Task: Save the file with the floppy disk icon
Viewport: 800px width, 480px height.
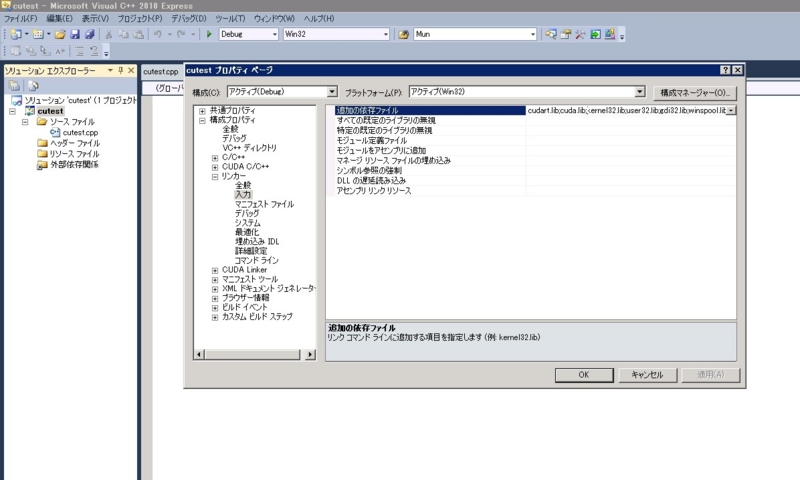Action: tap(75, 34)
